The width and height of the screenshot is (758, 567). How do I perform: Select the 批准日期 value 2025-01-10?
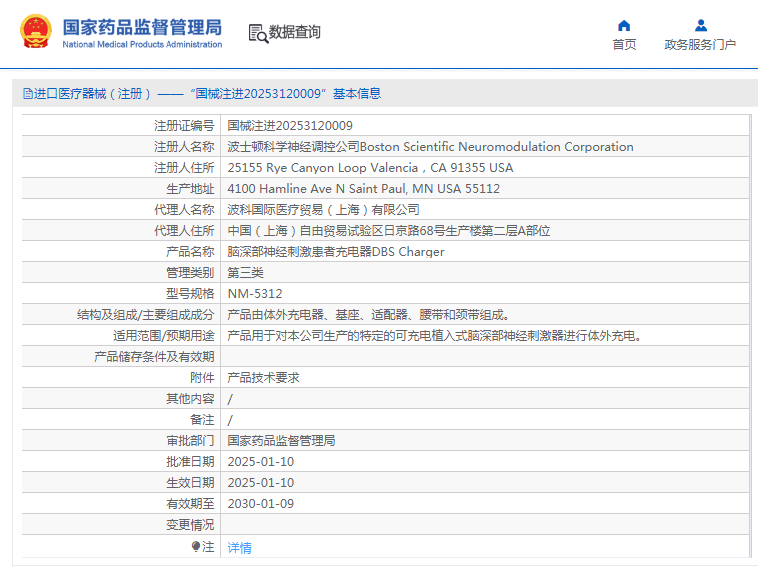[x=261, y=462]
